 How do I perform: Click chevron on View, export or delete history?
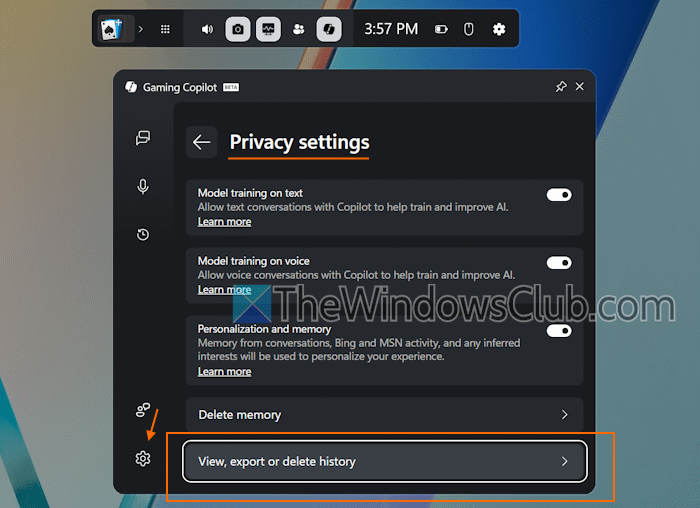point(565,462)
